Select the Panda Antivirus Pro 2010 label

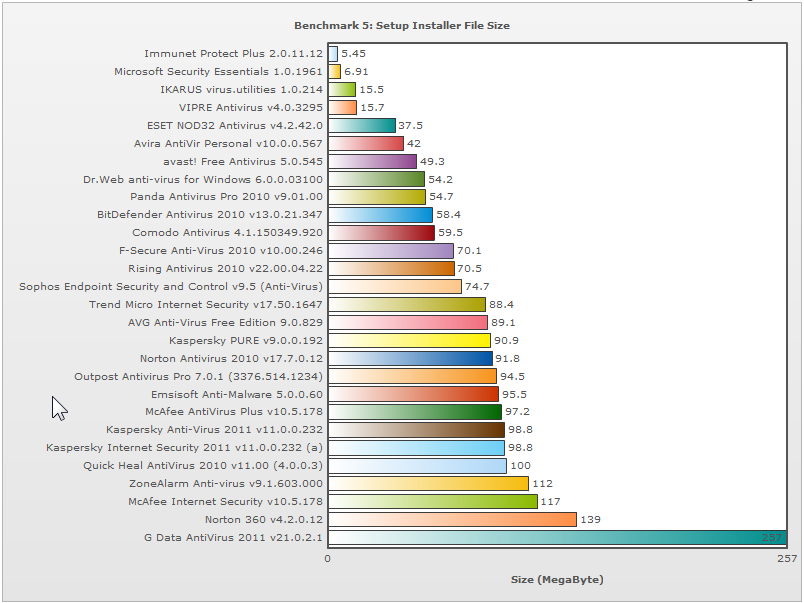pyautogui.click(x=226, y=196)
